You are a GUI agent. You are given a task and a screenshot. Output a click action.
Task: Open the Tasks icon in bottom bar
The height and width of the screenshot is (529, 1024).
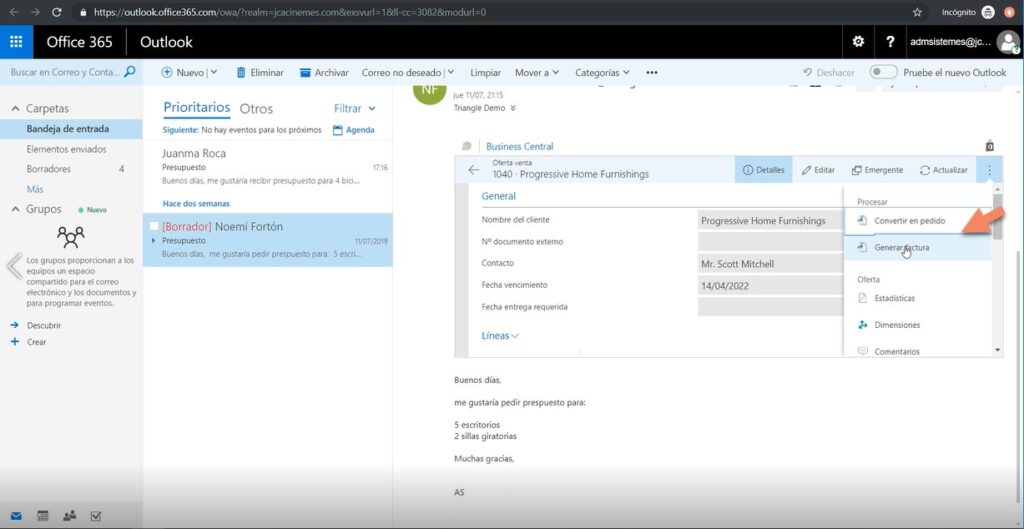point(96,516)
